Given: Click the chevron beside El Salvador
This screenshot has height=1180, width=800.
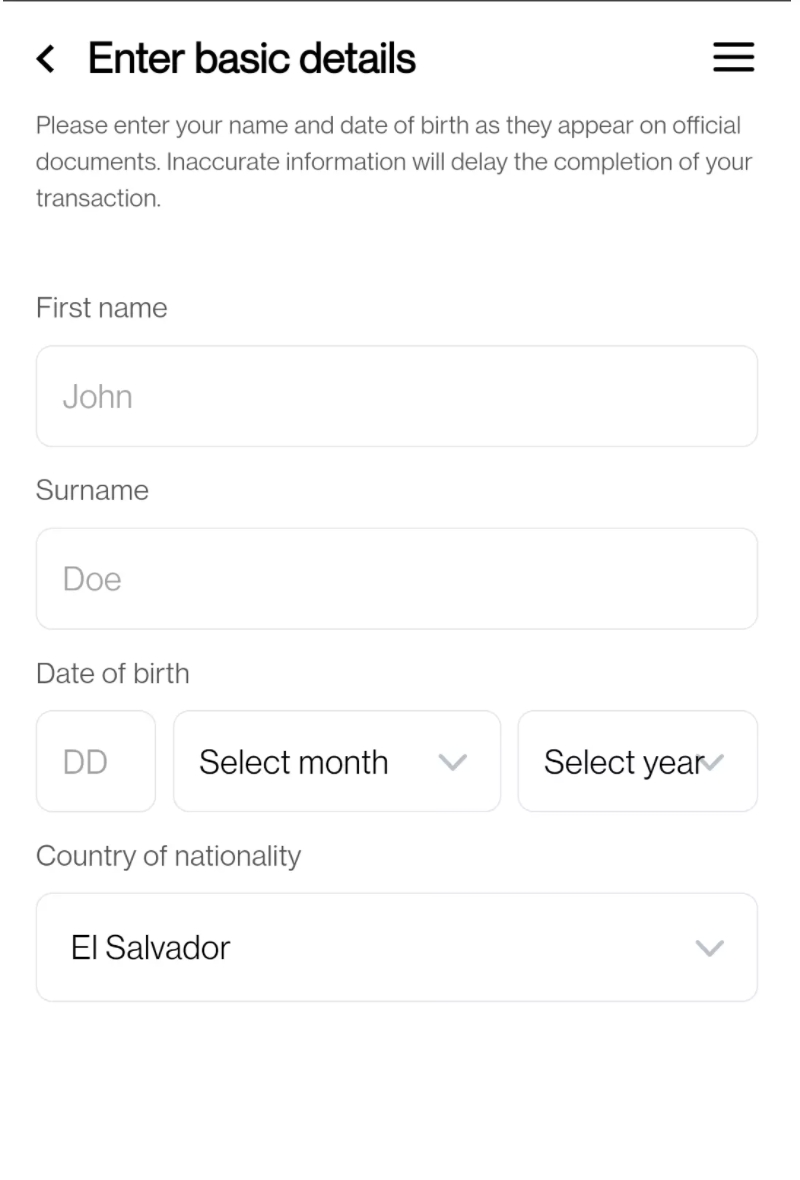Looking at the screenshot, I should (x=709, y=948).
